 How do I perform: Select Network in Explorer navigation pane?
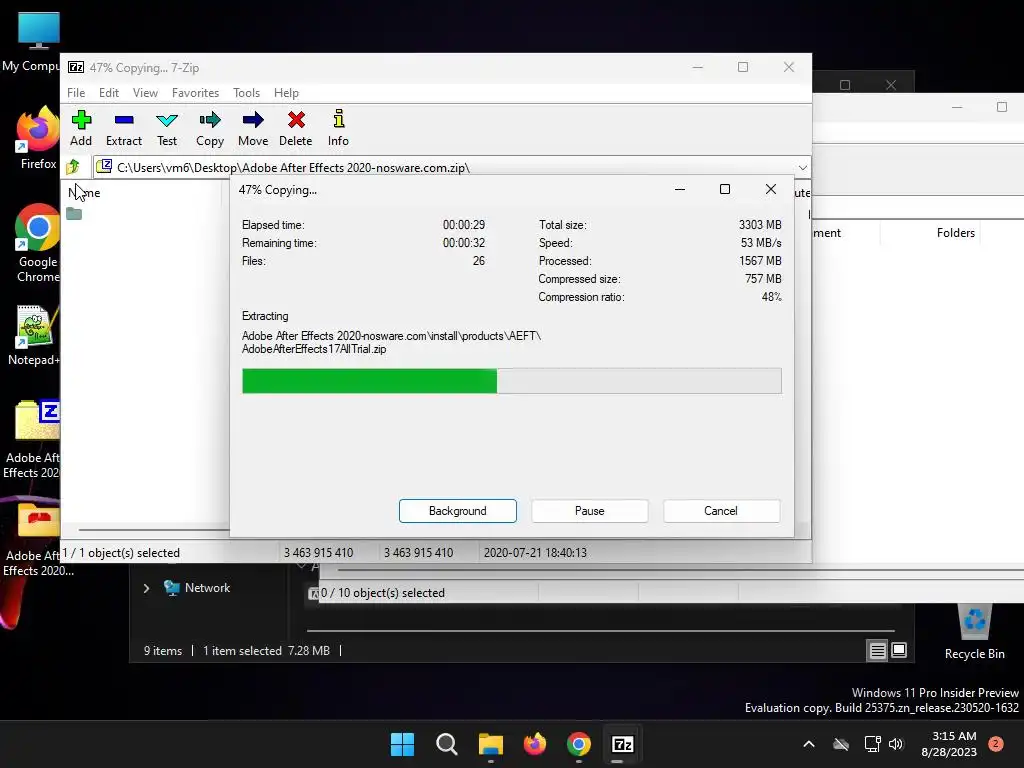pyautogui.click(x=207, y=588)
